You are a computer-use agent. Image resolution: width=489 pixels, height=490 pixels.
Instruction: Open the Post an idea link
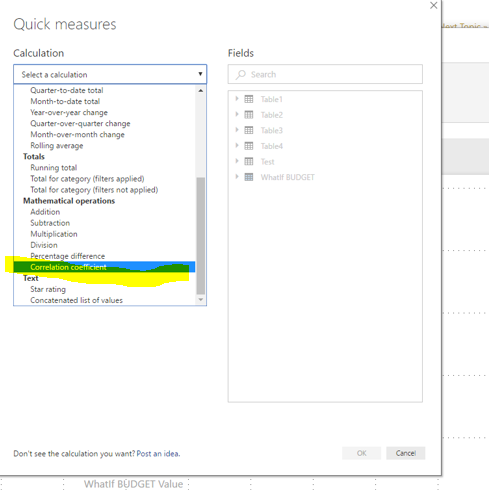tap(158, 454)
